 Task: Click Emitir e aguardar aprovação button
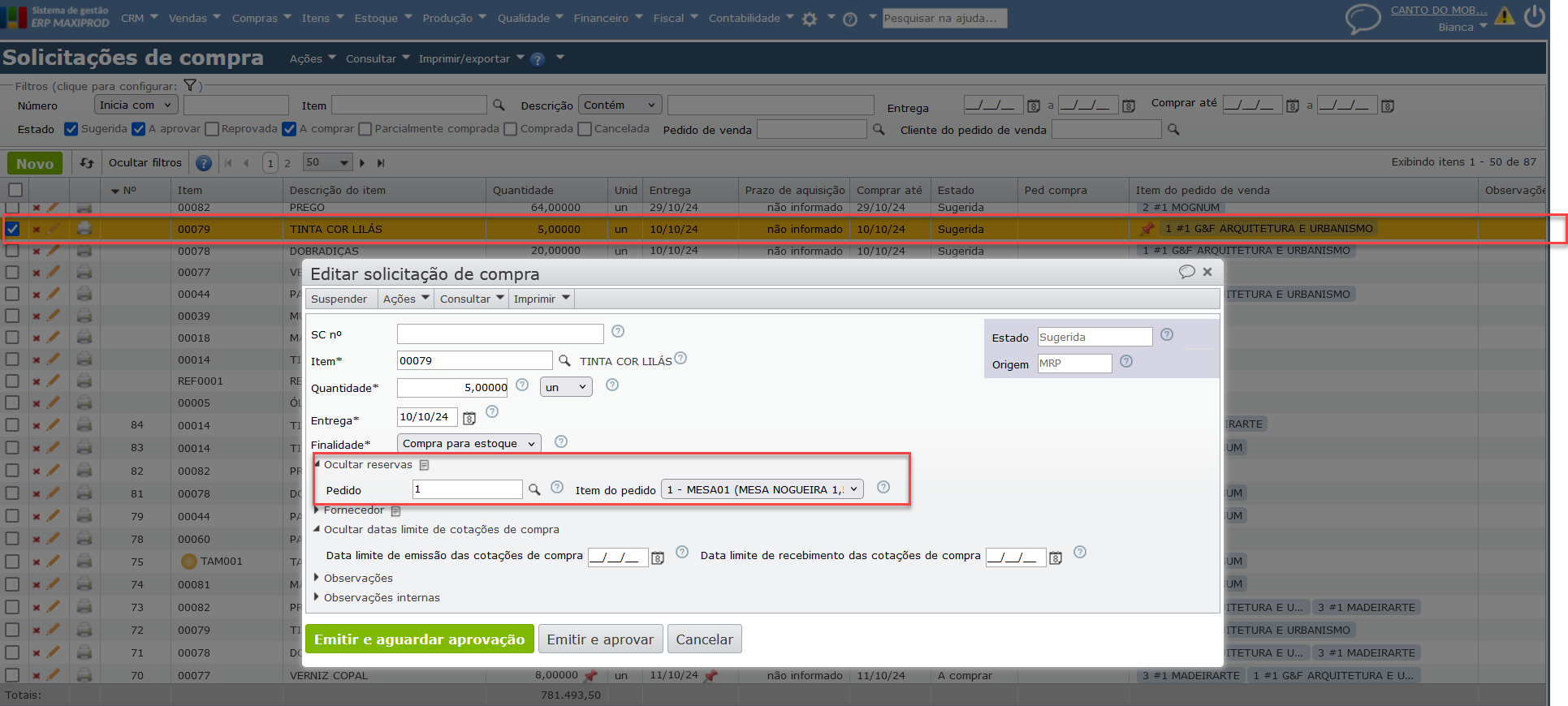pos(420,639)
